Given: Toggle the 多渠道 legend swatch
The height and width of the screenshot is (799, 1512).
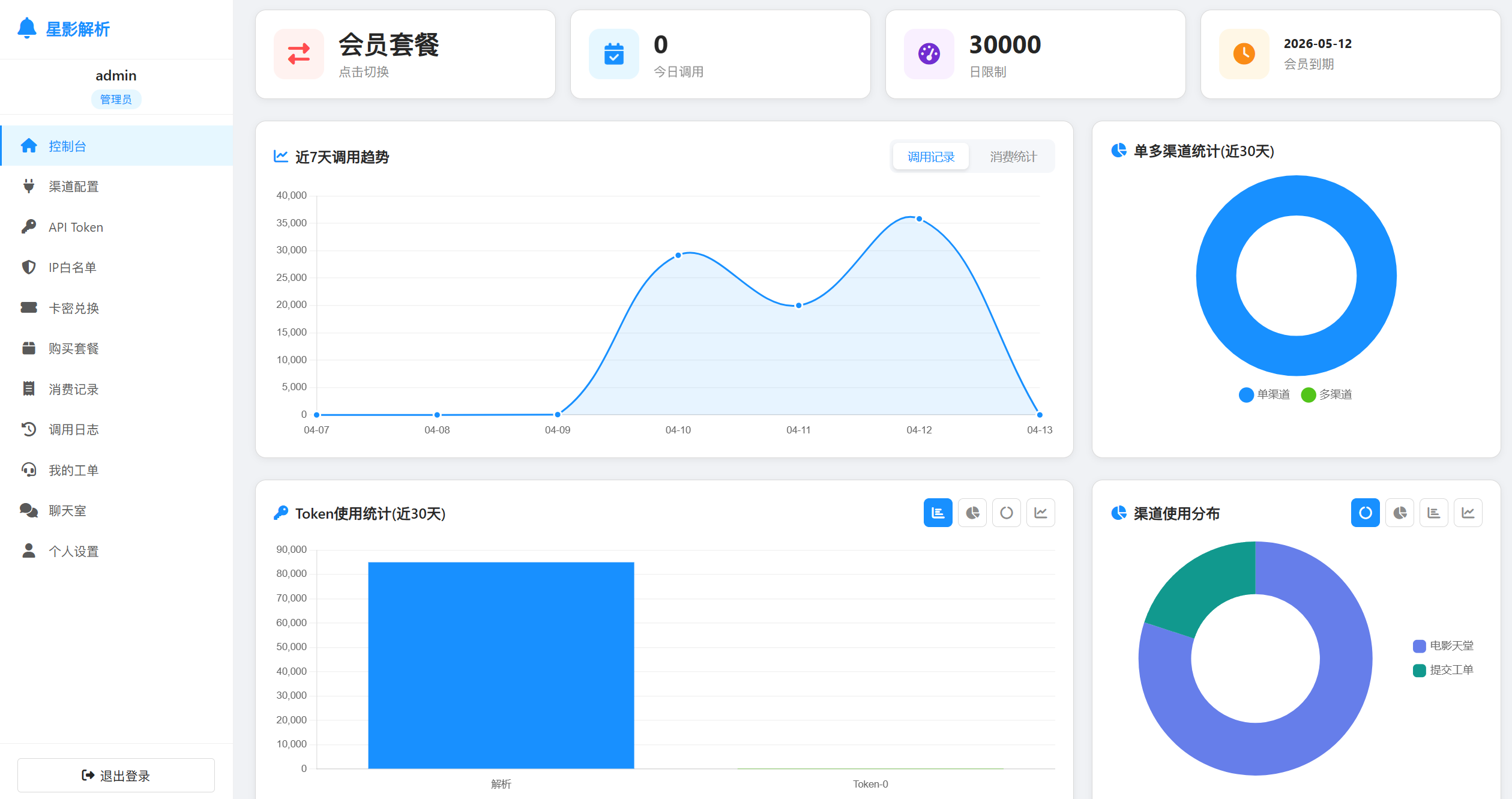Looking at the screenshot, I should (x=1309, y=394).
